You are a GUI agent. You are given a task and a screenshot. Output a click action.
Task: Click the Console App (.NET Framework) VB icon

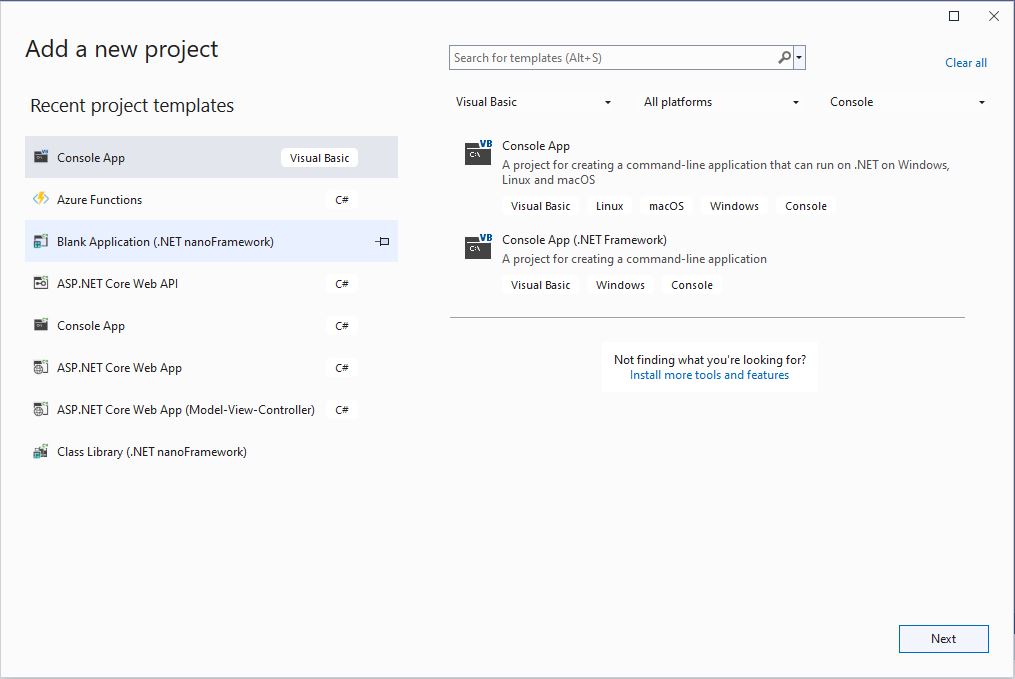click(478, 247)
